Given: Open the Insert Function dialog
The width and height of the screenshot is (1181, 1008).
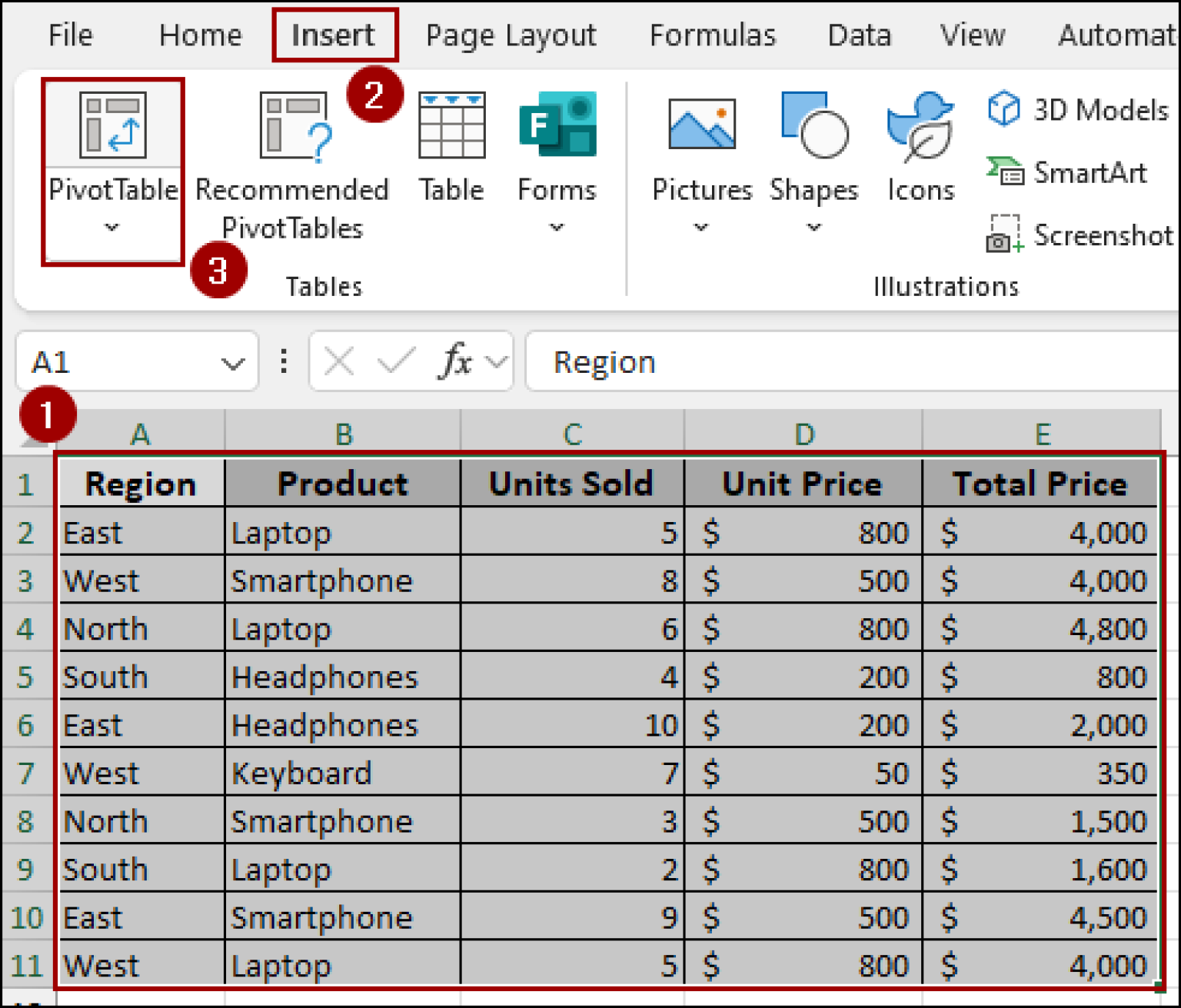Looking at the screenshot, I should pyautogui.click(x=454, y=359).
